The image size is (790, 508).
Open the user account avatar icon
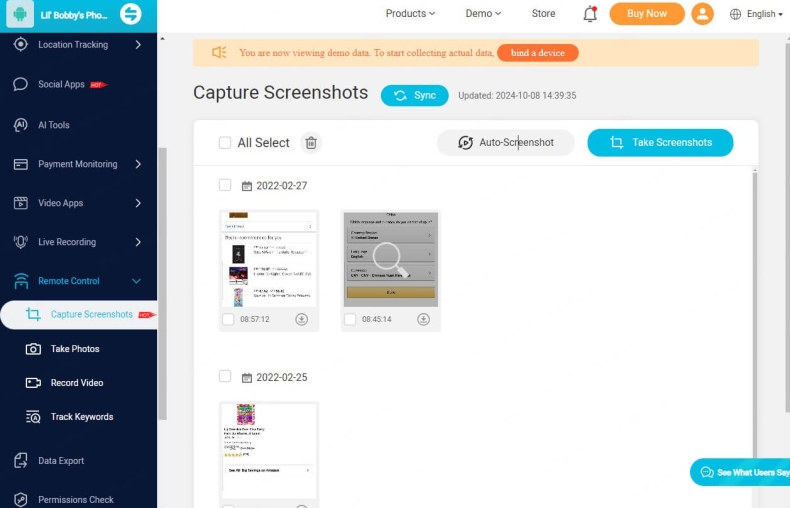tap(703, 14)
